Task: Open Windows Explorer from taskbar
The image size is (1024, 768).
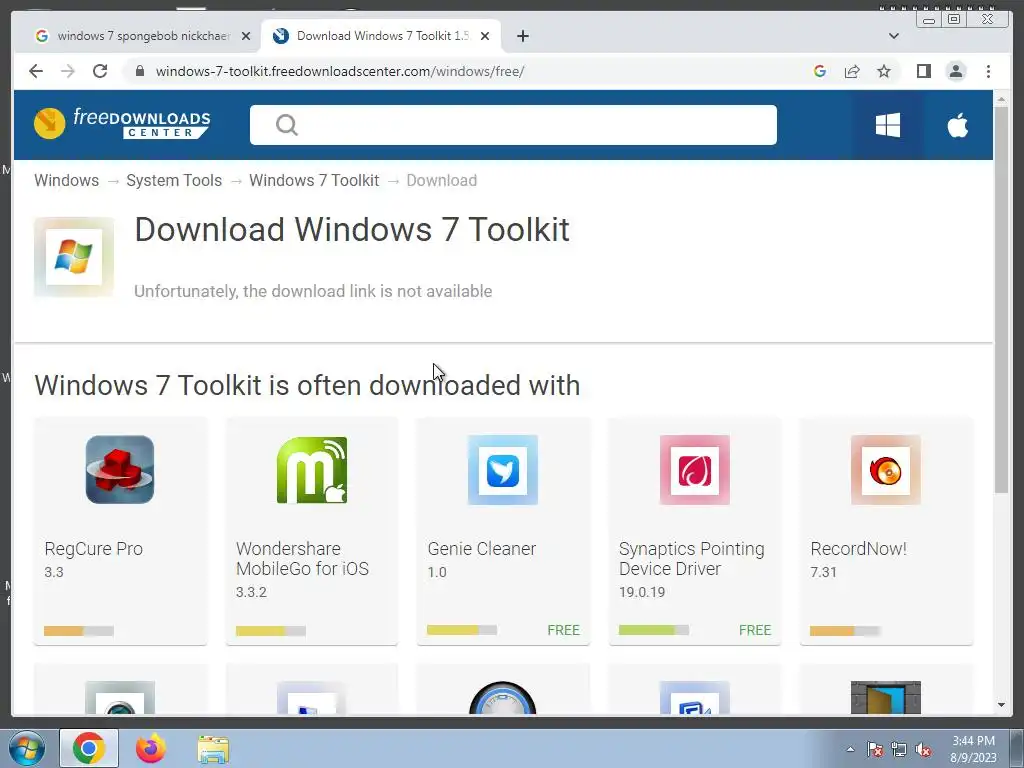Action: point(213,749)
